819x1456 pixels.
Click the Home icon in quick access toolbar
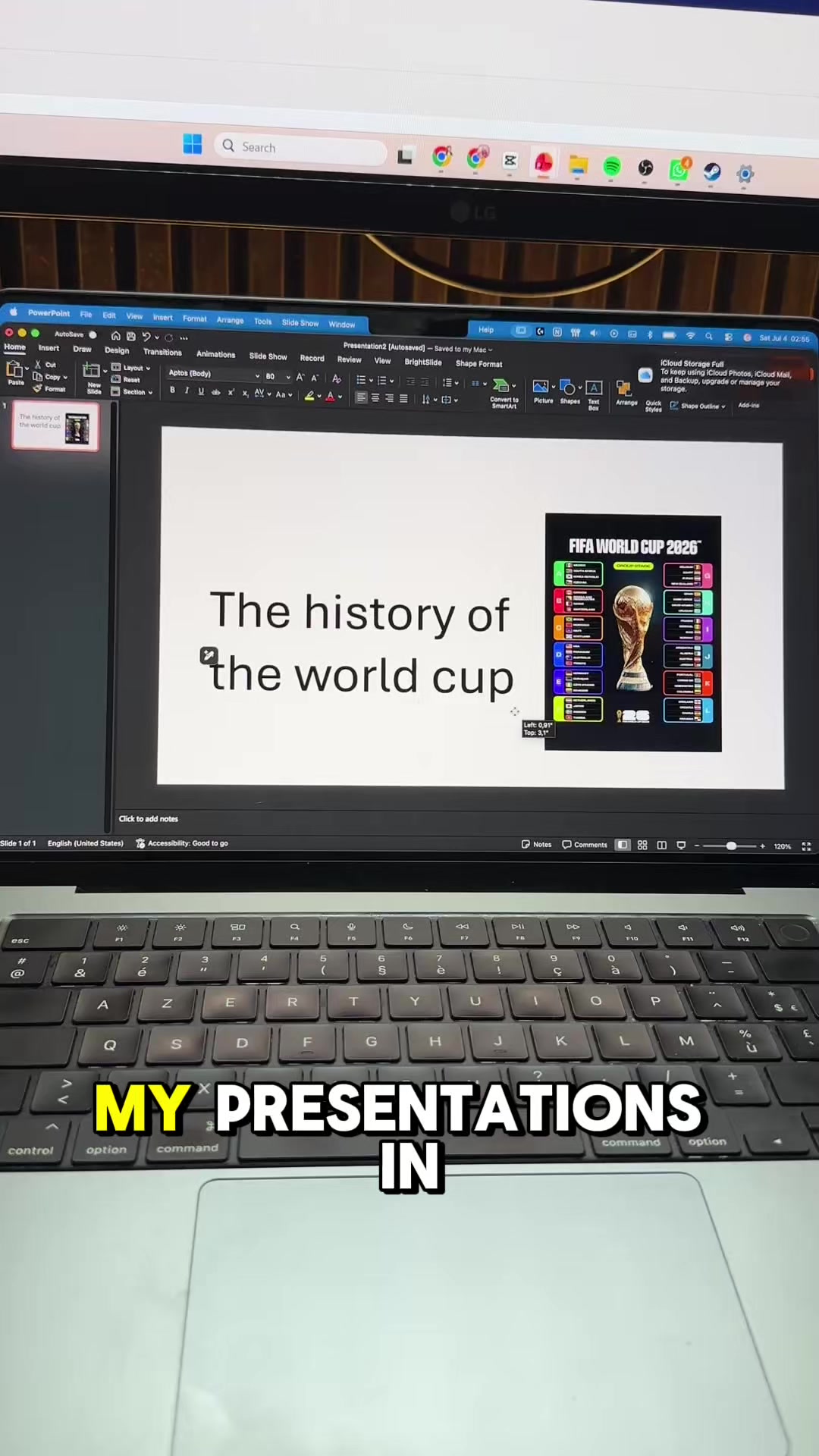point(115,336)
